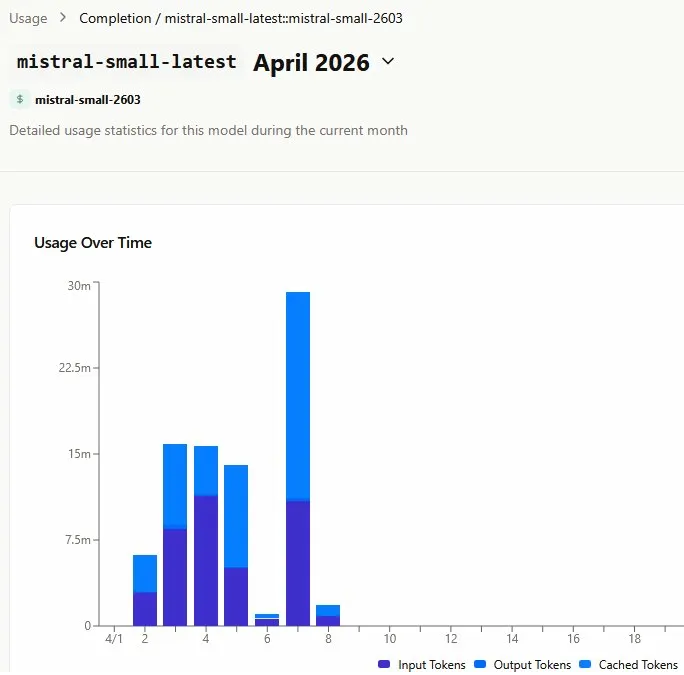Click the 22.5m y-axis label
684x675 pixels.
tap(75, 368)
